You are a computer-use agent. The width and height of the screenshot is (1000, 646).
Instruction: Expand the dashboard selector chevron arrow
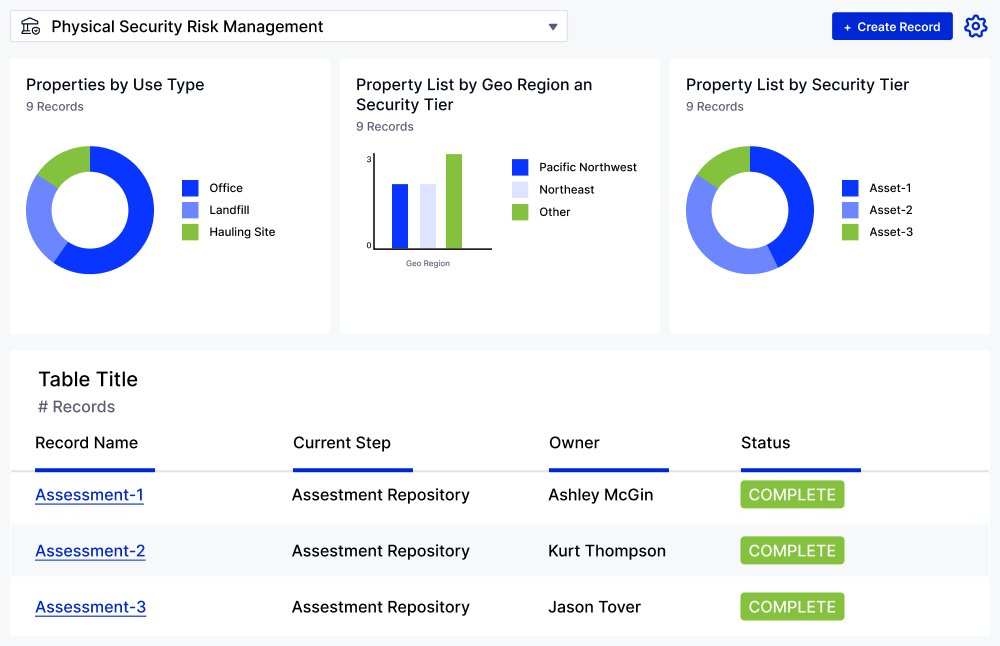click(x=553, y=26)
